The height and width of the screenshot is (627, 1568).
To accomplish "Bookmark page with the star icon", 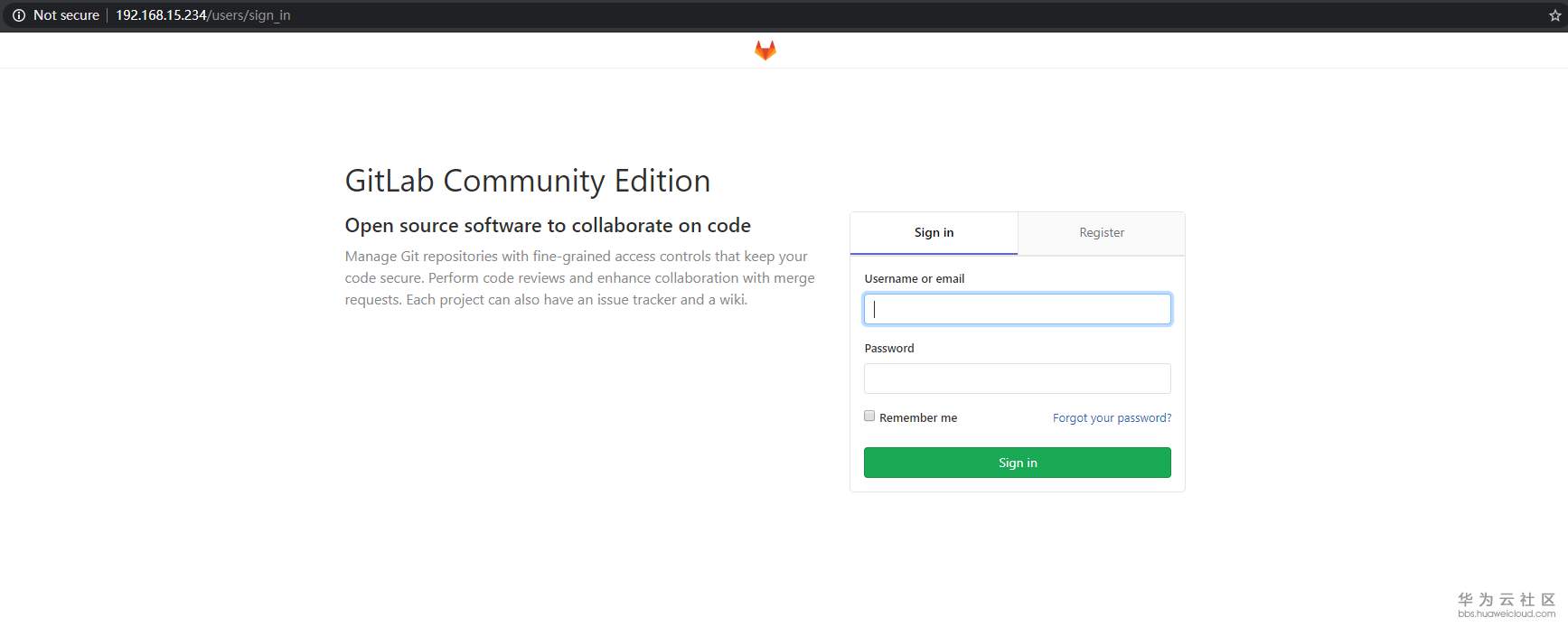I will tap(1555, 15).
